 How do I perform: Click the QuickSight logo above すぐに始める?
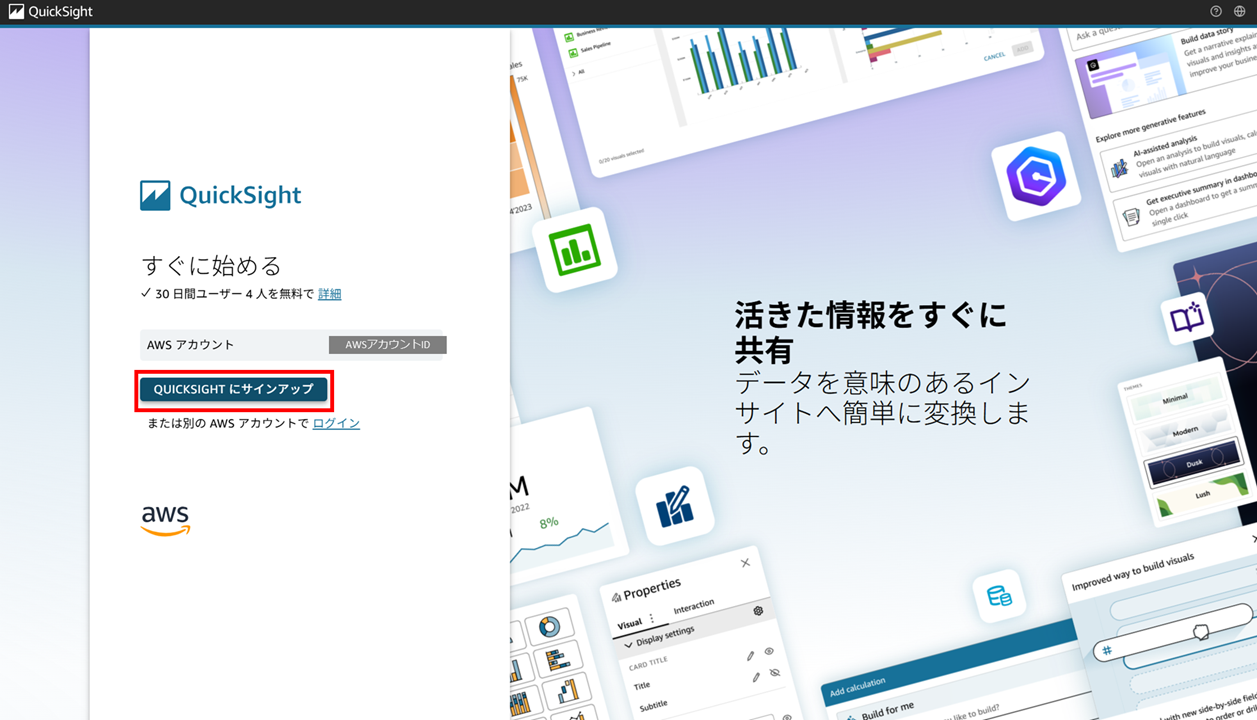tap(220, 195)
